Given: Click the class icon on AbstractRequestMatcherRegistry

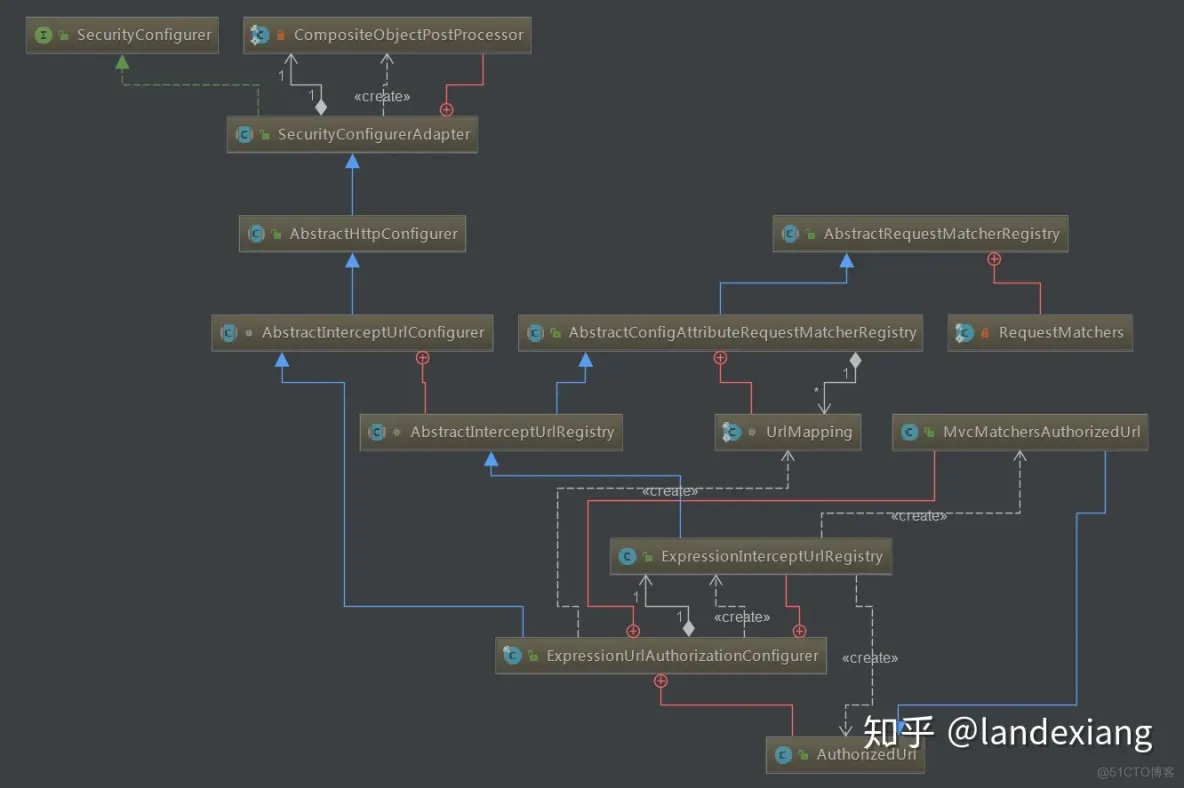Looking at the screenshot, I should tap(790, 234).
